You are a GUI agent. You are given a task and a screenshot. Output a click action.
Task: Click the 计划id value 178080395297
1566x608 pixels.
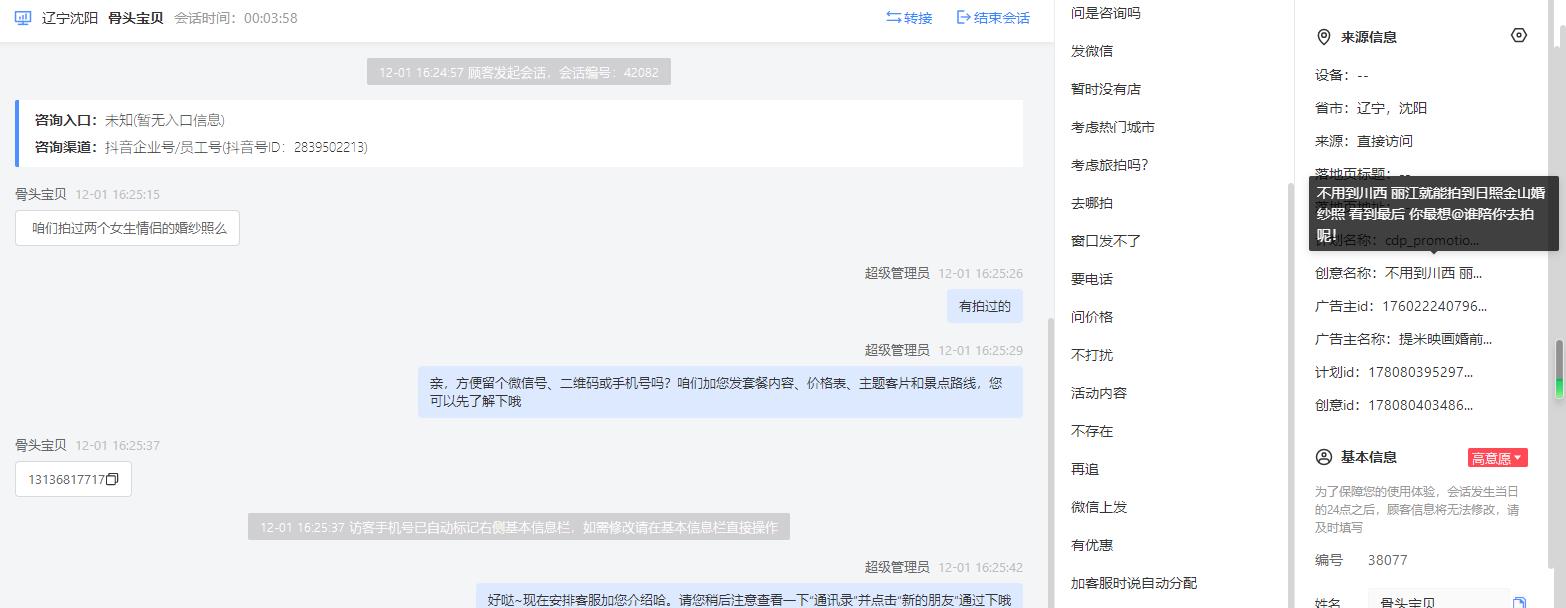coord(1420,372)
